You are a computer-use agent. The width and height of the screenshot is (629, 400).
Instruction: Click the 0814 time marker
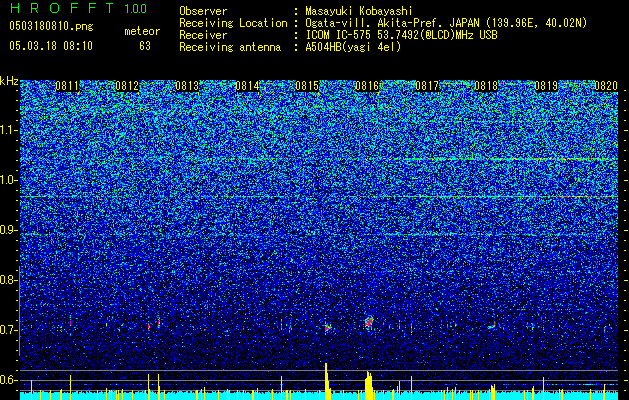247,86
